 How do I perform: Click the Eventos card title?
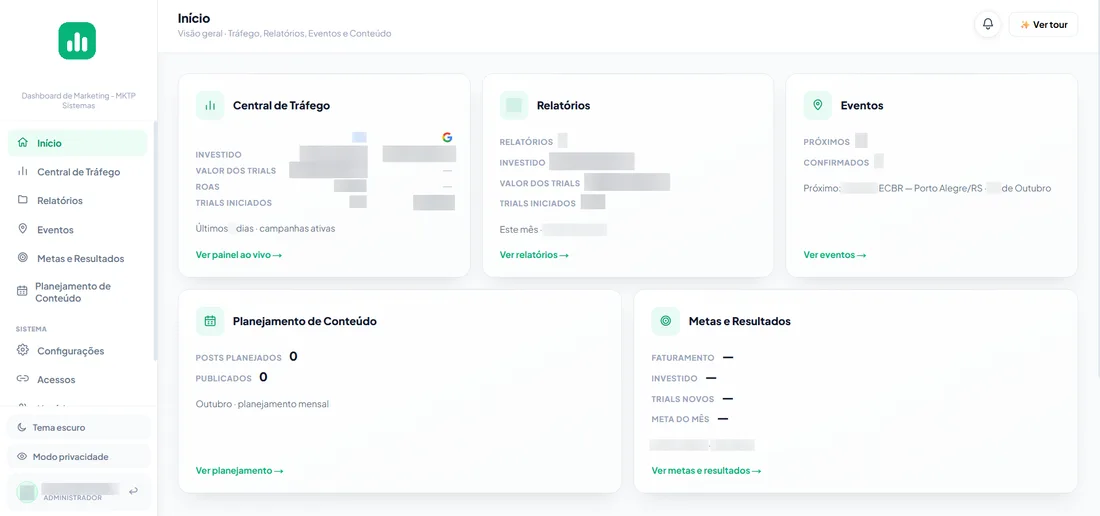pos(861,106)
